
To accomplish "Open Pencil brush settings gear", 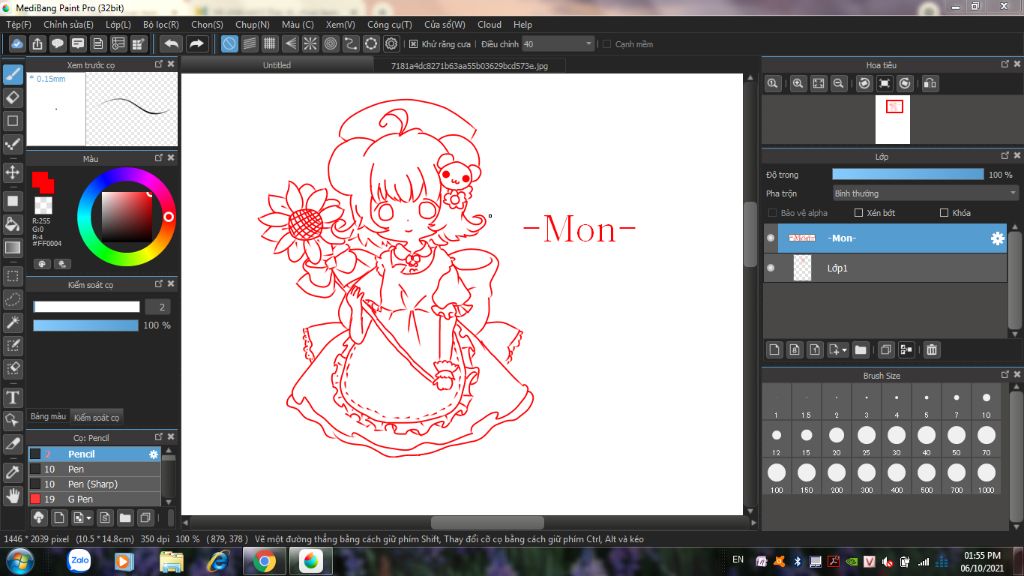I will (x=153, y=455).
